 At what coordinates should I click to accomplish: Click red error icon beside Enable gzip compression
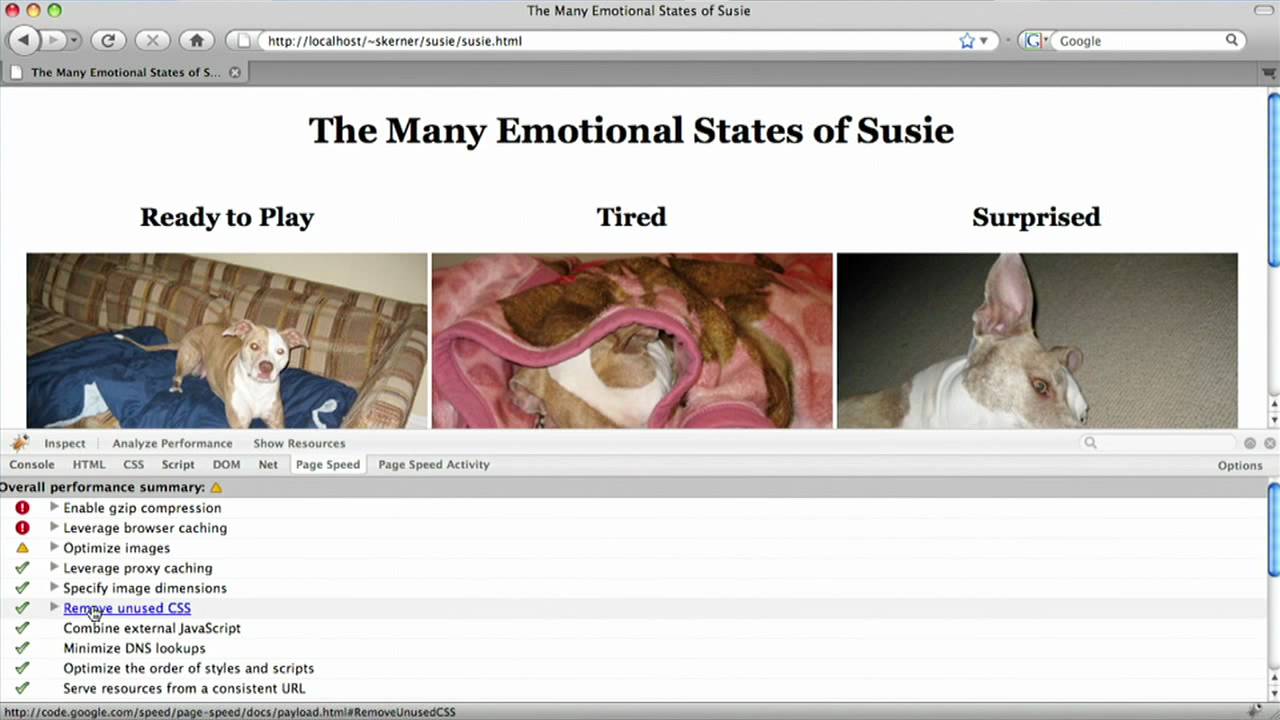point(22,508)
